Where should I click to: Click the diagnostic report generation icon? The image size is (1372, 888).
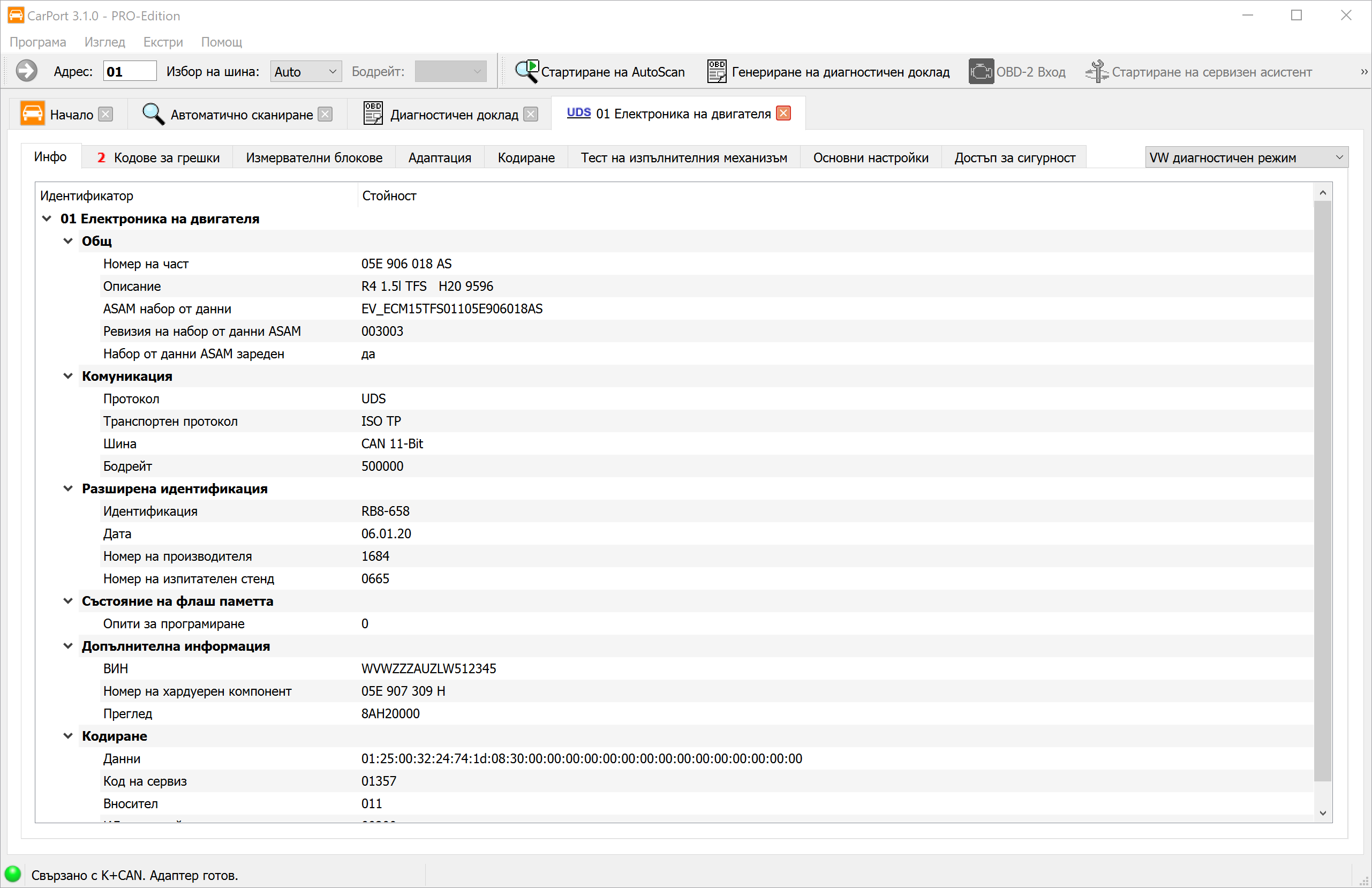[717, 72]
